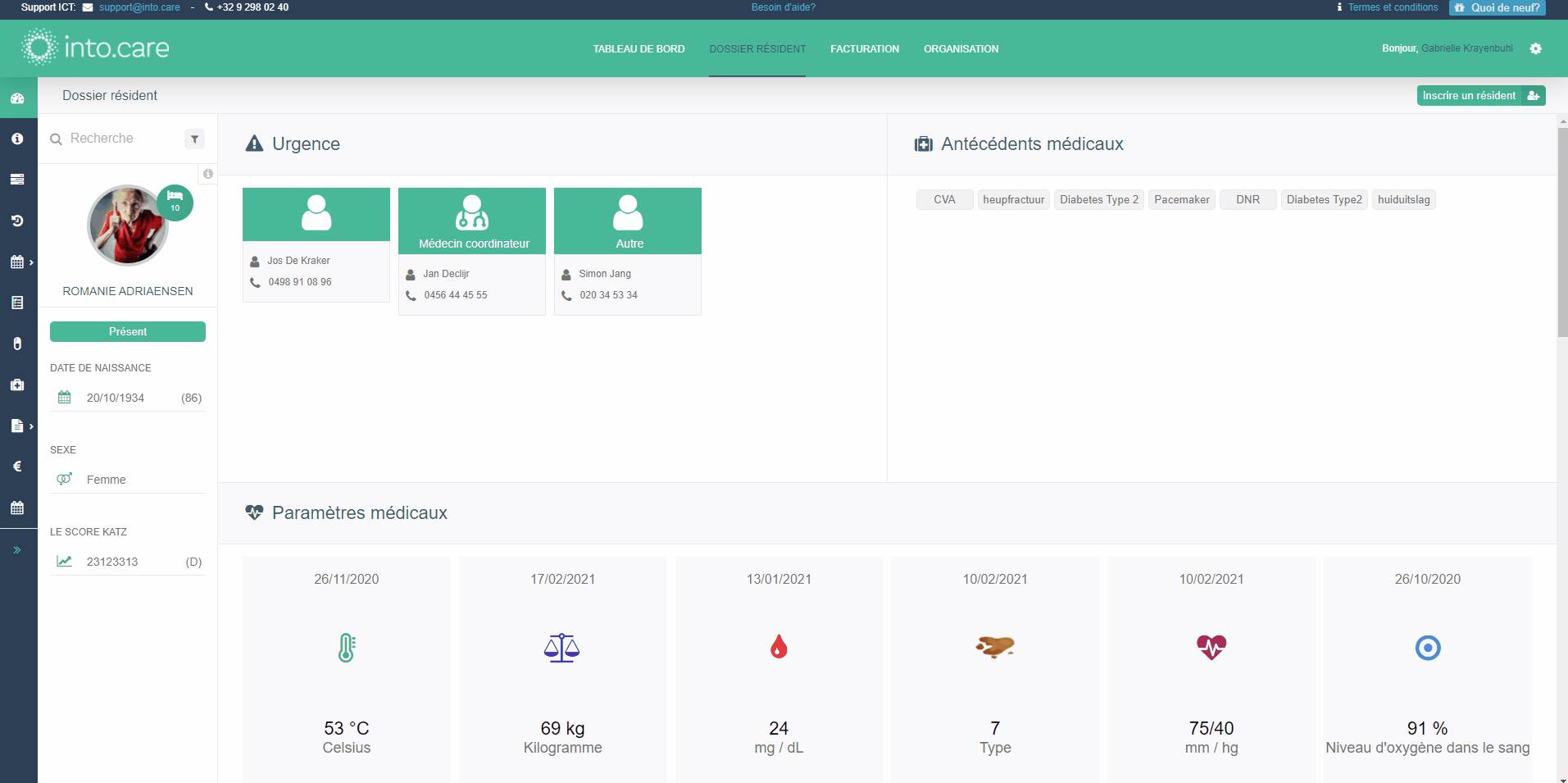Click the huiduitslag tag
This screenshot has width=1568, height=783.
click(x=1404, y=199)
